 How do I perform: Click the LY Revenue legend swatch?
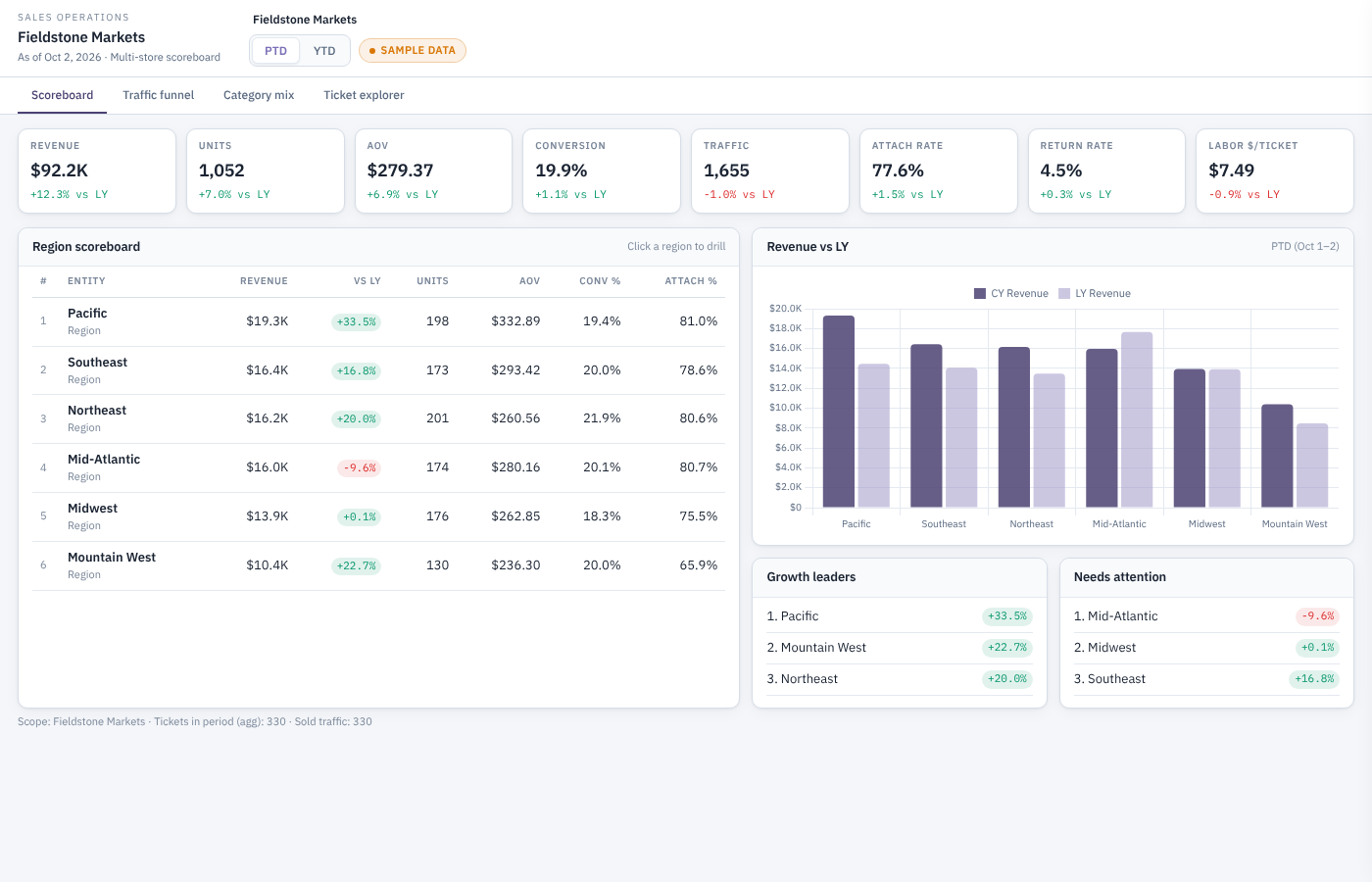[x=1064, y=293]
